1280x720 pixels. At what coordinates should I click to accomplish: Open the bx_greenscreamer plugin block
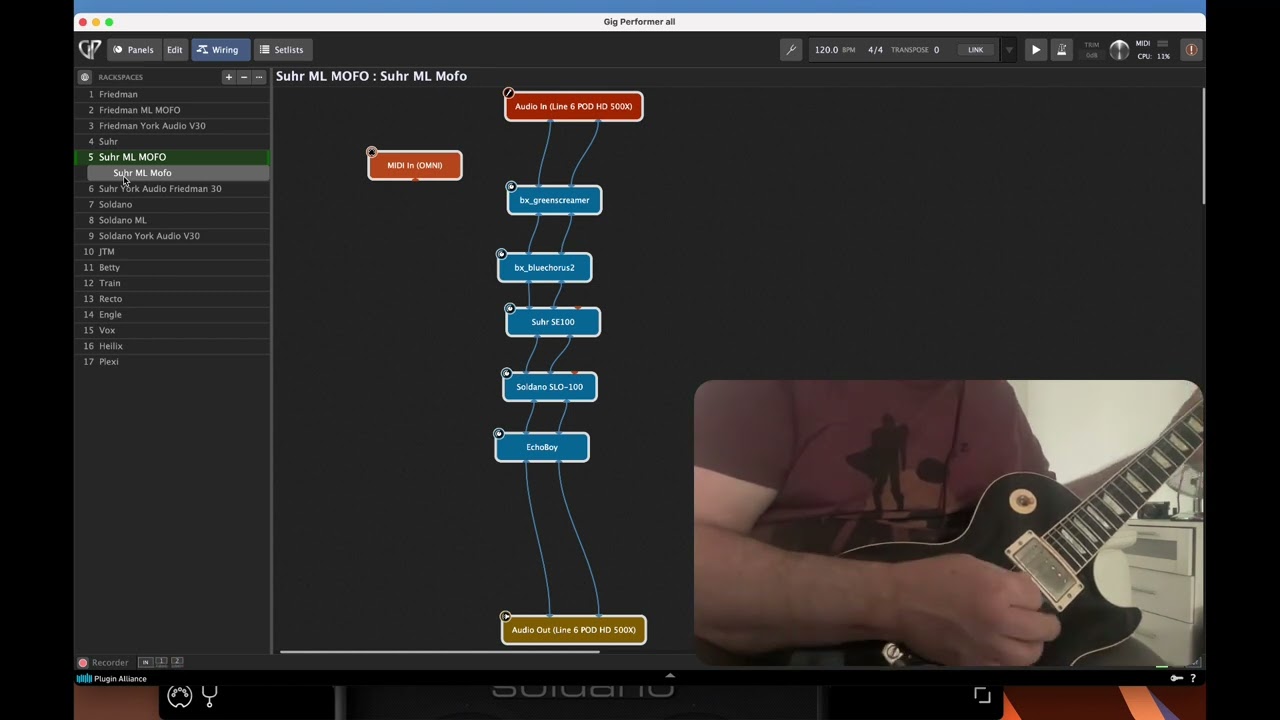click(555, 200)
